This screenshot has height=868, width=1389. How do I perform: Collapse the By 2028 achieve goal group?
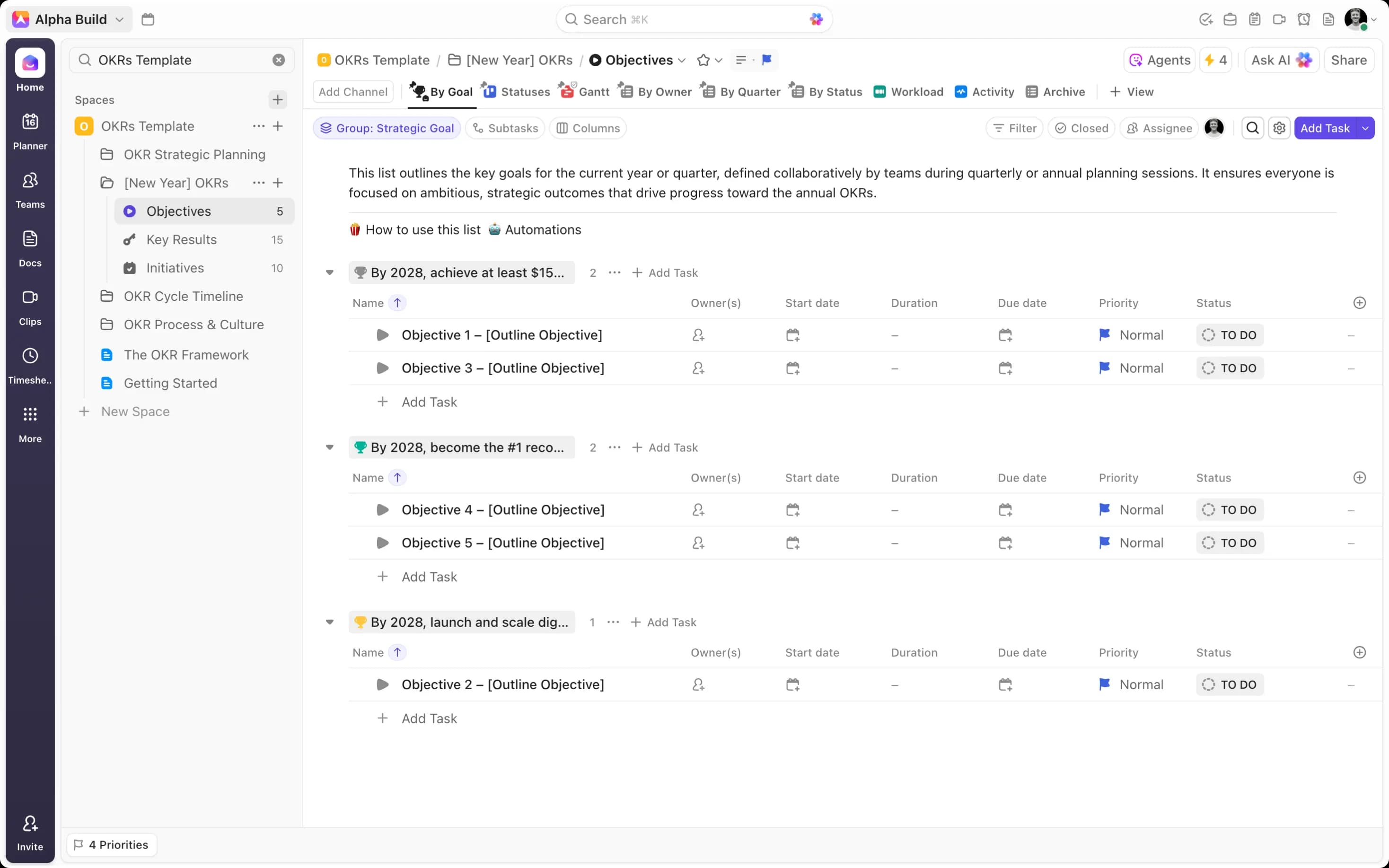[330, 272]
